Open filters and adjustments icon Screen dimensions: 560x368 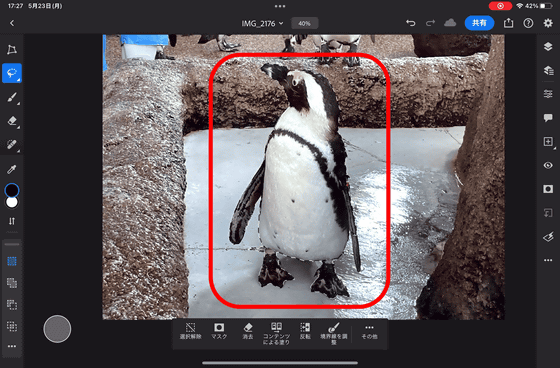click(548, 237)
